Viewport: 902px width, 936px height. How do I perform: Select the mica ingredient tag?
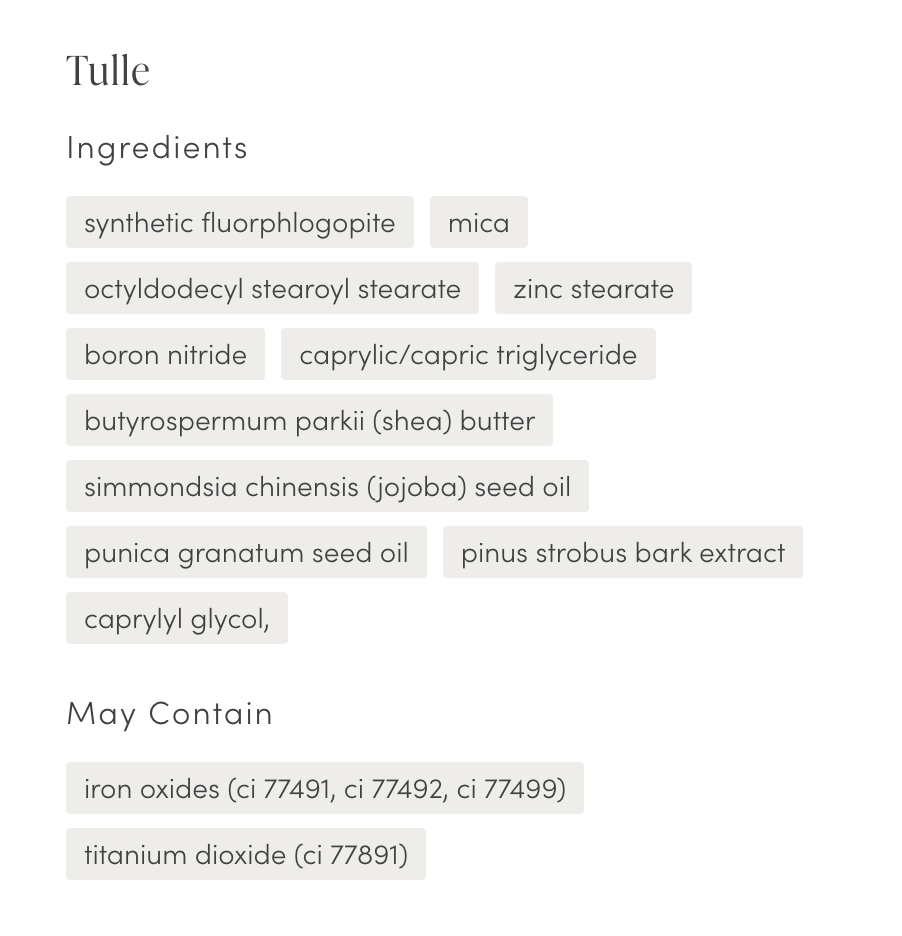click(x=478, y=222)
